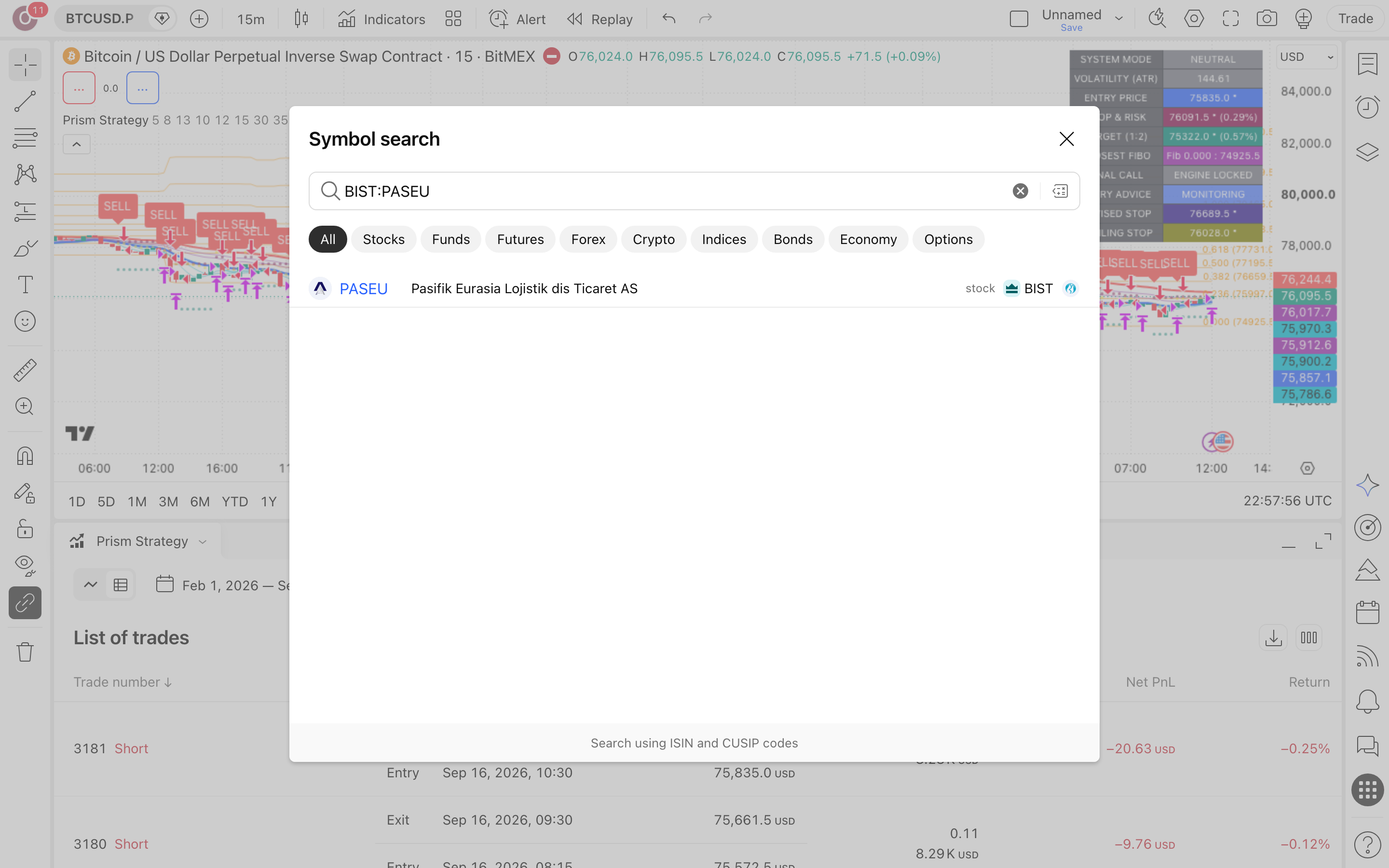Start bar Replay mode
1389x868 pixels.
tap(599, 19)
